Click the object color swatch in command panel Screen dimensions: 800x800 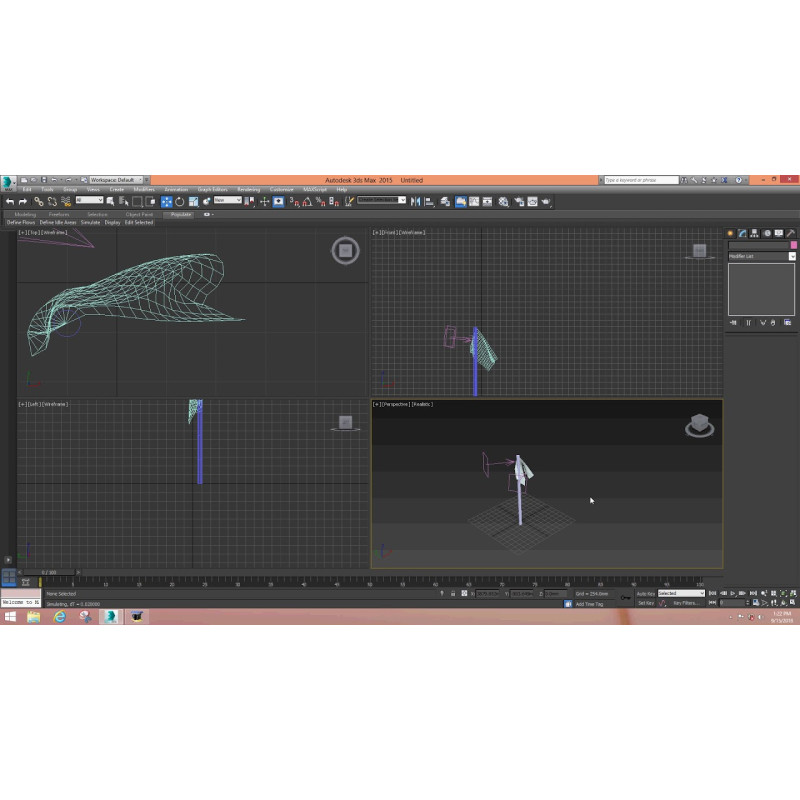pos(794,245)
